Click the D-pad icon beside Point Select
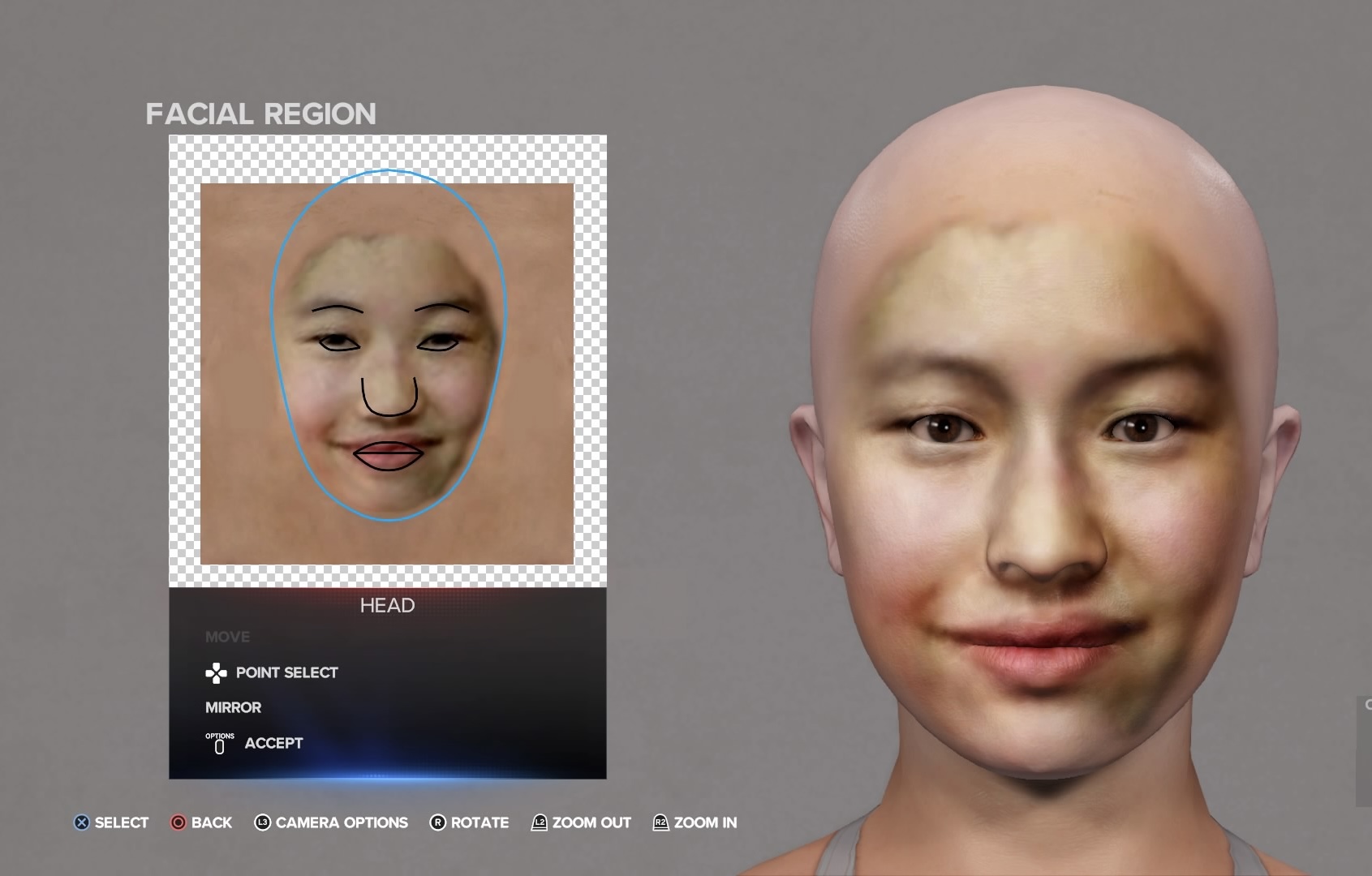This screenshot has height=876, width=1372. pos(216,672)
